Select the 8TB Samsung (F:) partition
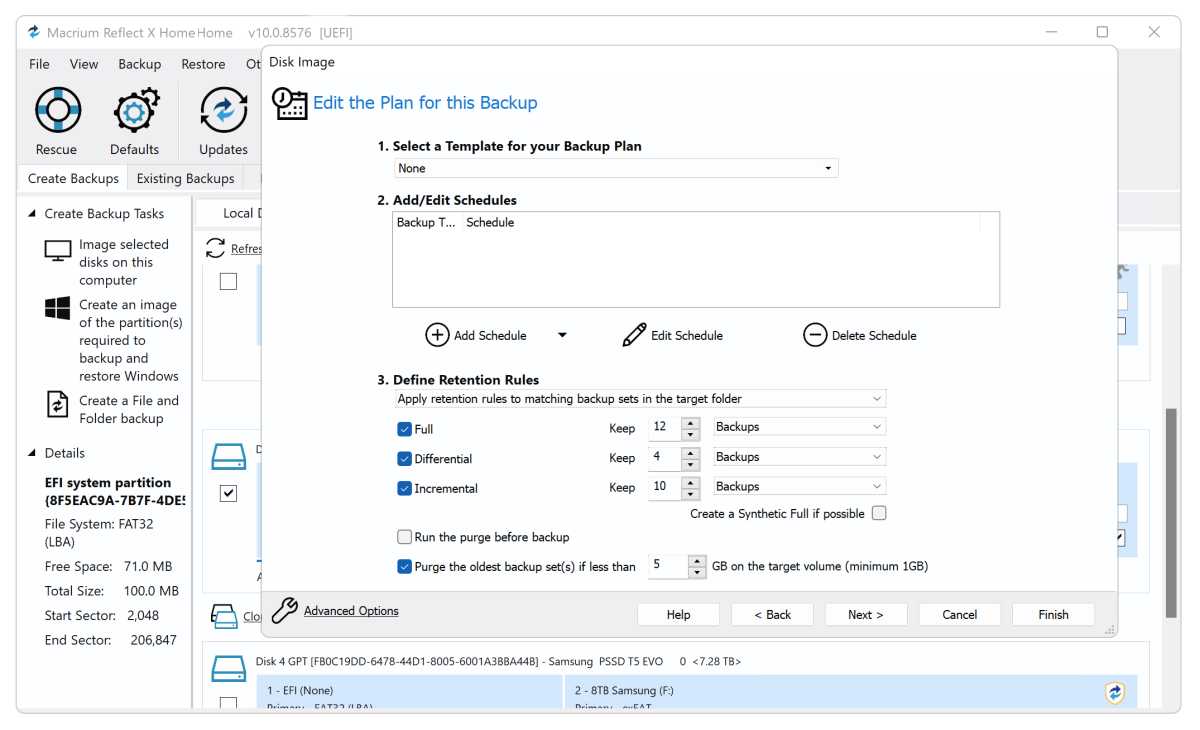The height and width of the screenshot is (730, 1200). 850,692
